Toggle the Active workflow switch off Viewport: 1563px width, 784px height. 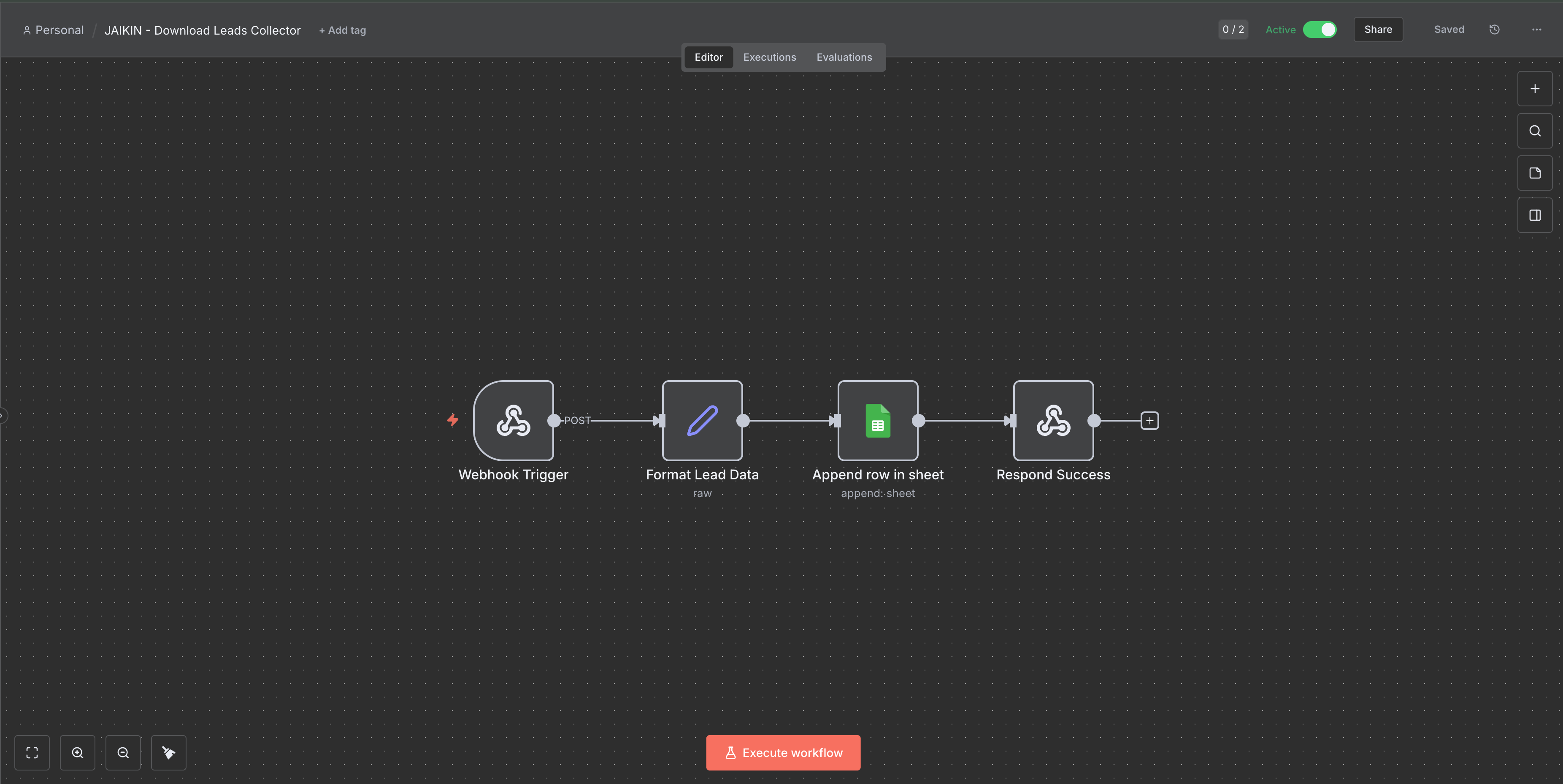(x=1320, y=30)
